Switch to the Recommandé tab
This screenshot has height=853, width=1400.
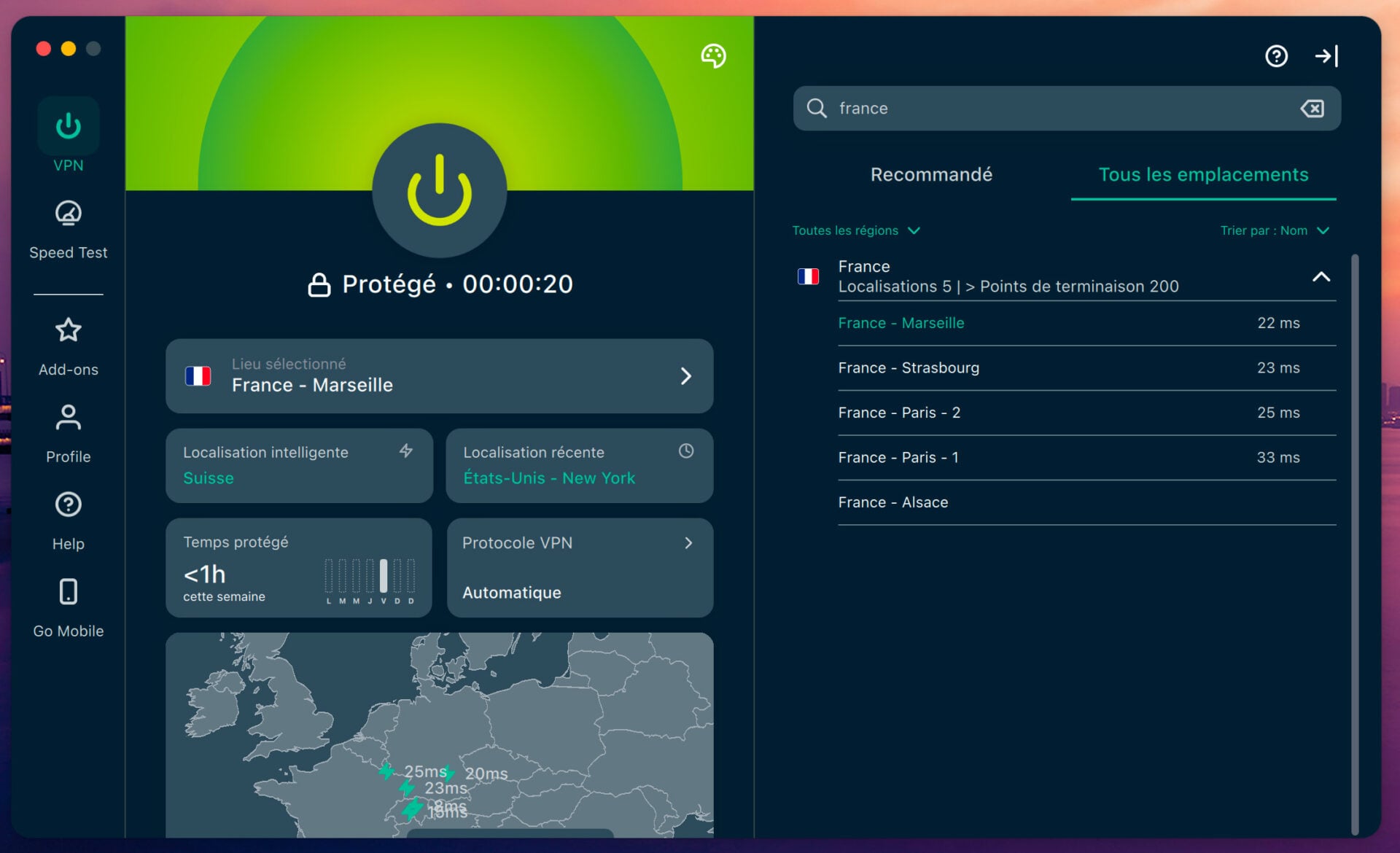tap(931, 174)
